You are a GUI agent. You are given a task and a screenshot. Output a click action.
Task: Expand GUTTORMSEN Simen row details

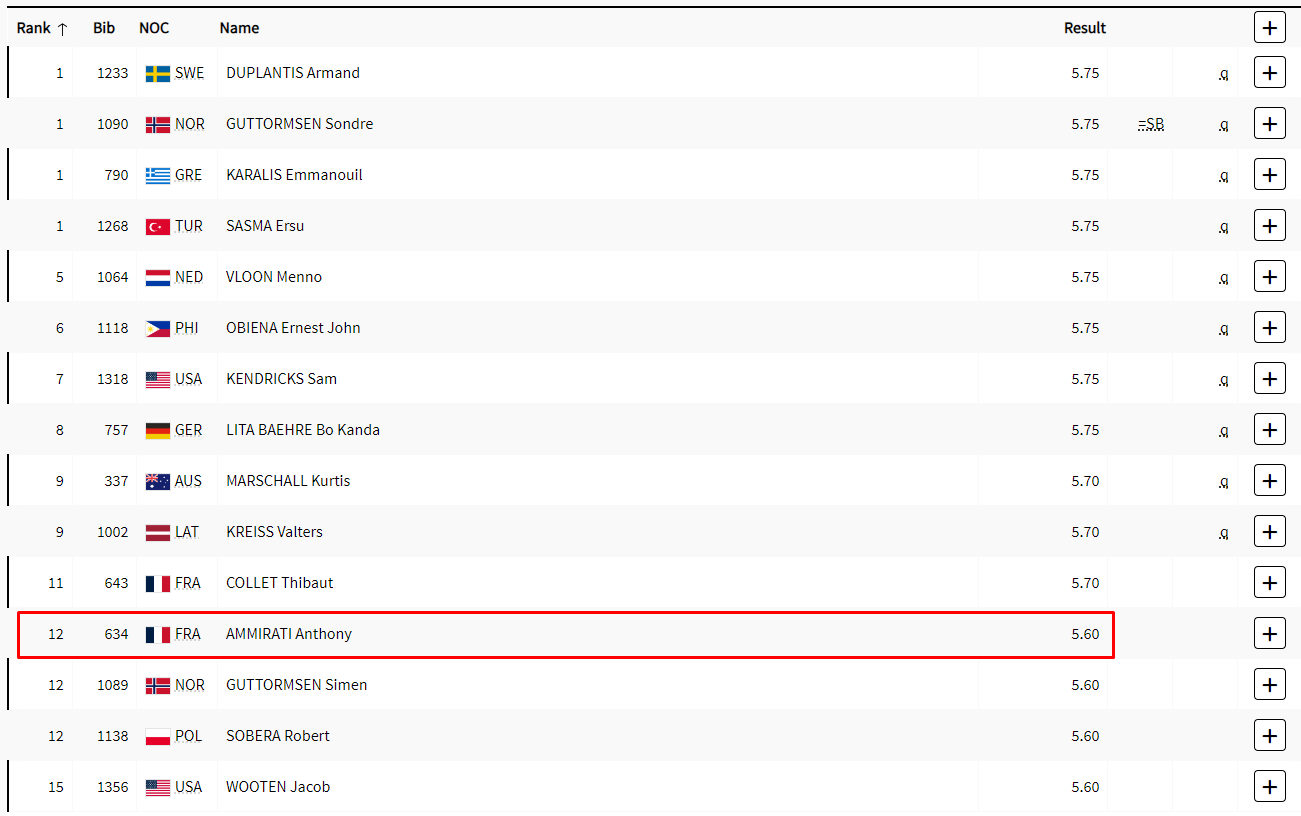(x=1269, y=685)
